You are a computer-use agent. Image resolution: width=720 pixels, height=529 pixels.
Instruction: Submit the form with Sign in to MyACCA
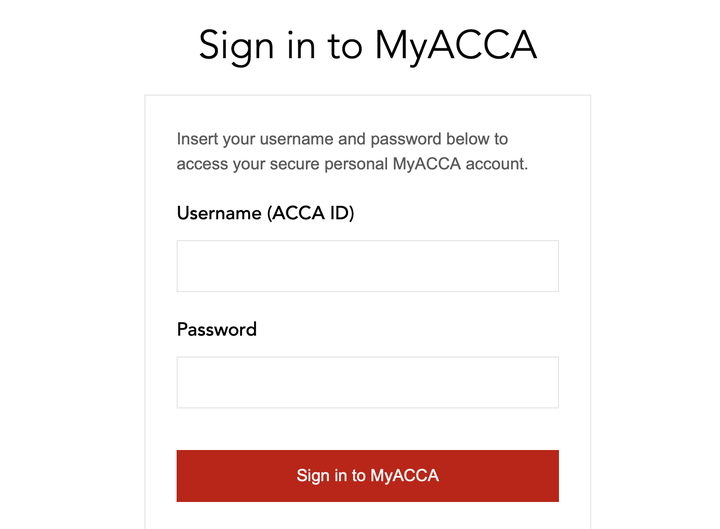tap(367, 475)
